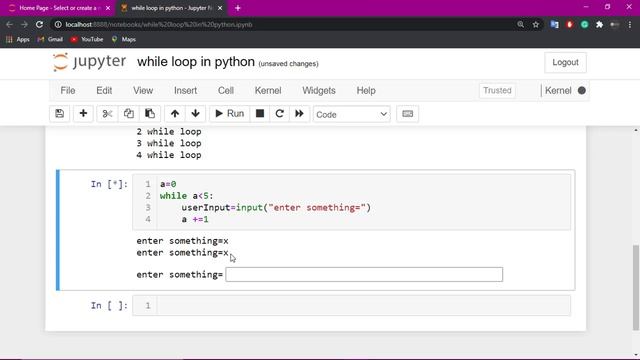Open the View menu
Screen dimensions: 640x360
click(143, 91)
